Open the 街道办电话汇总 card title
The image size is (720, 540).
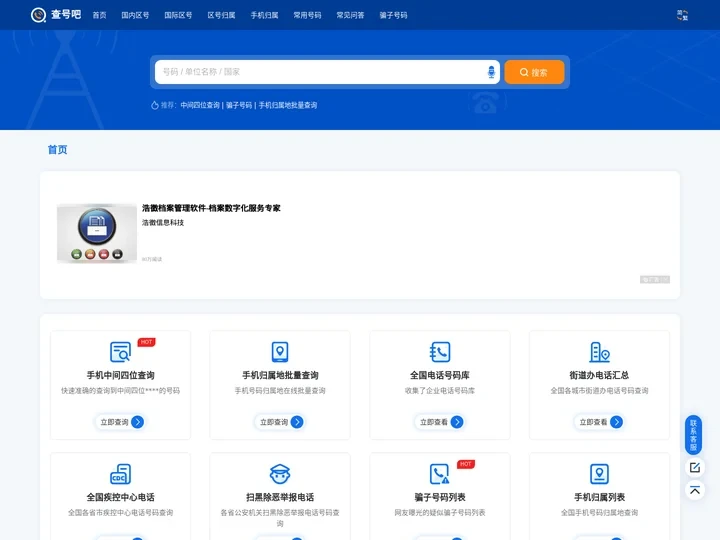tap(599, 375)
